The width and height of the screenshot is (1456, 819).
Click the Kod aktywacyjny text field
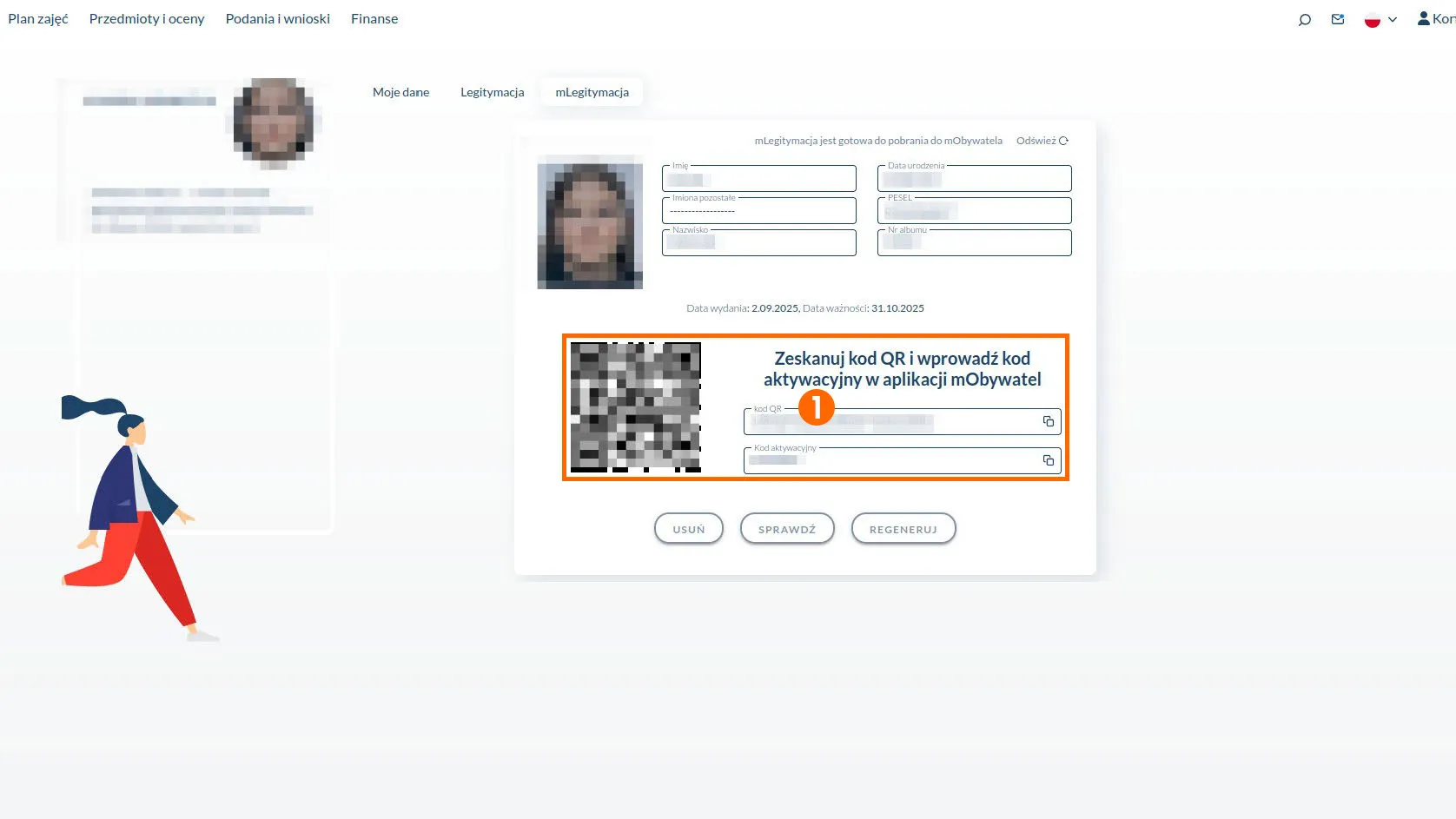[x=903, y=460]
